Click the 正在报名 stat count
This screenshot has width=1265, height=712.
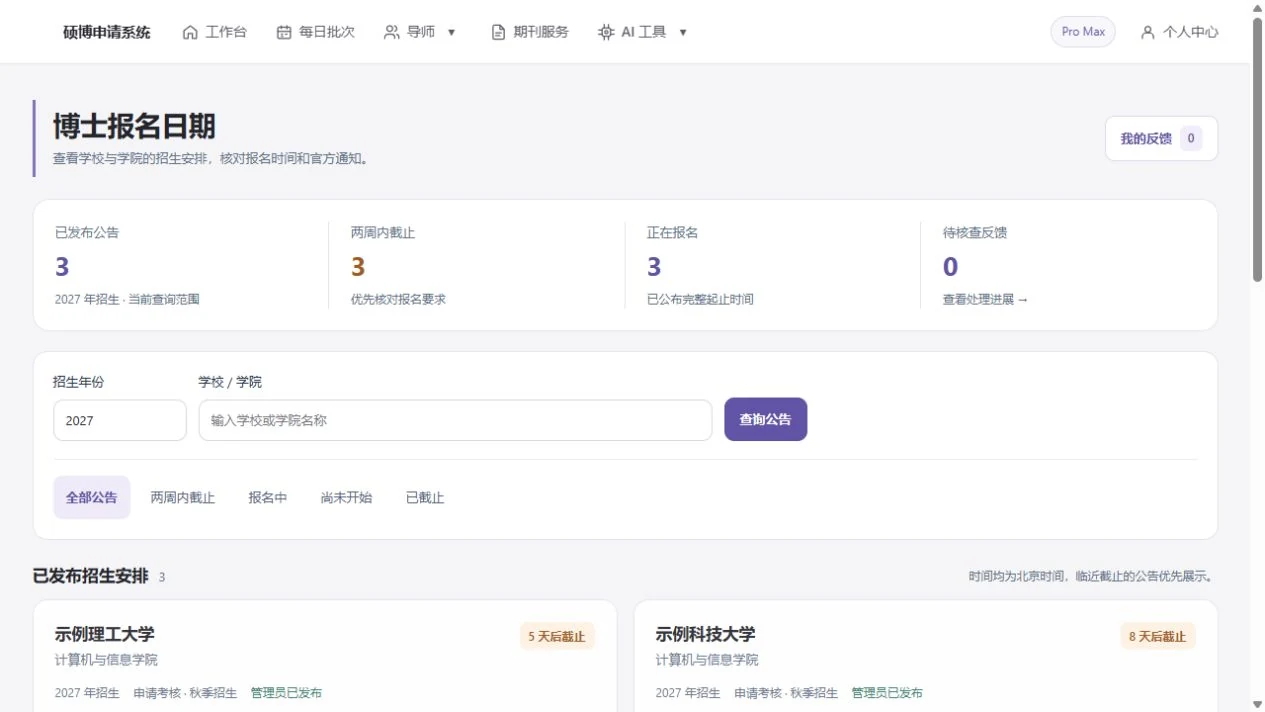click(x=654, y=267)
